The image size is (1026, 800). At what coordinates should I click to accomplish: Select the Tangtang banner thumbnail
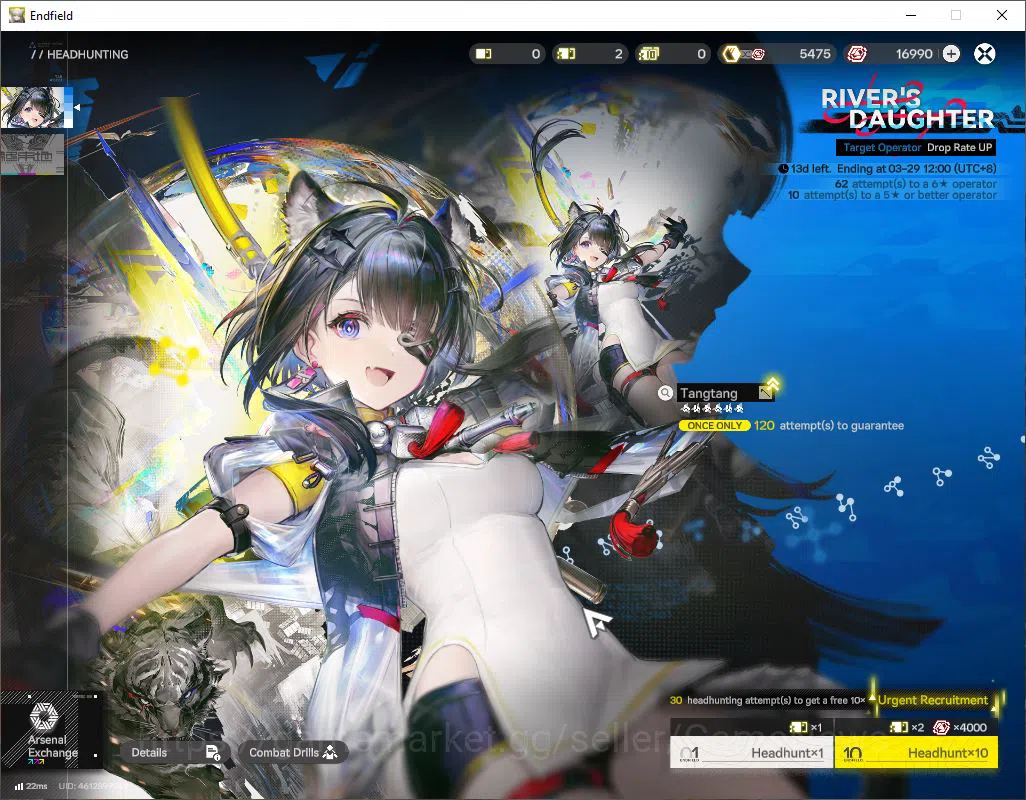point(33,107)
